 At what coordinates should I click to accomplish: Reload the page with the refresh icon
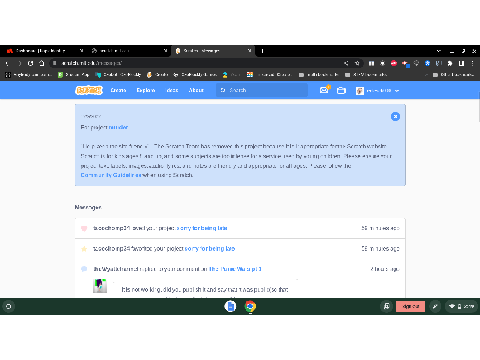coord(30,63)
